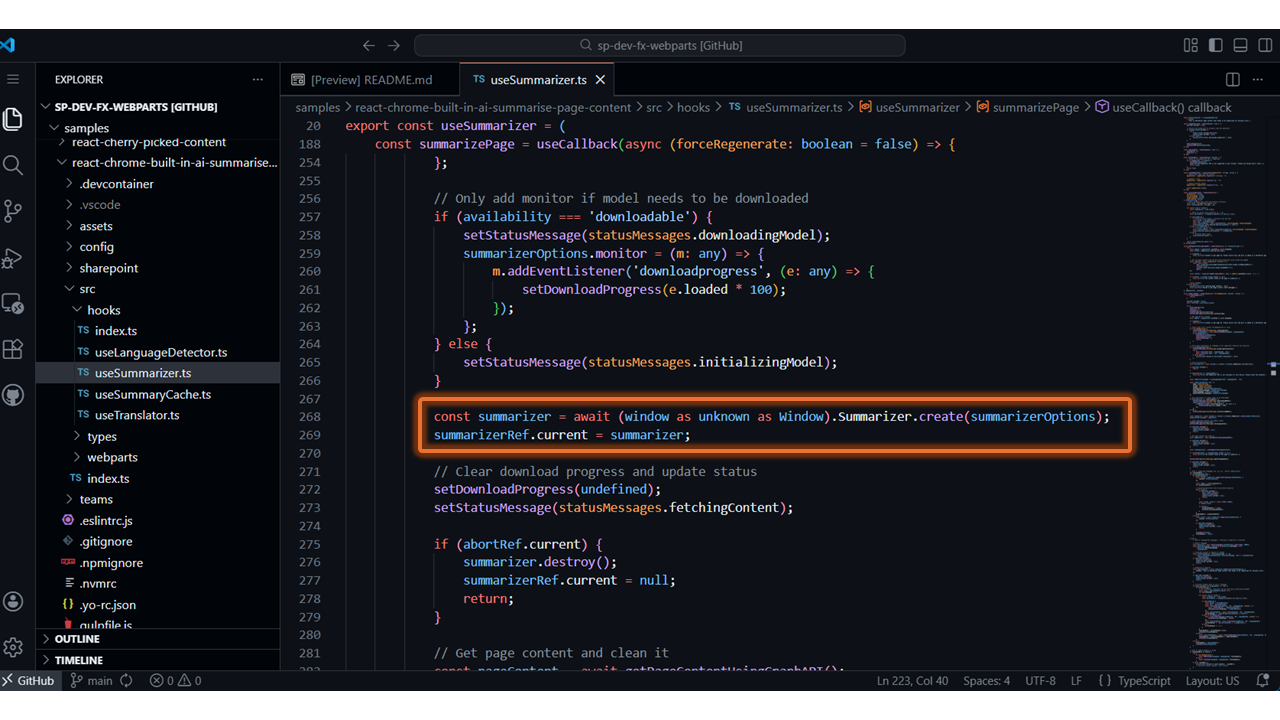Open the Extensions view
Image resolution: width=1280 pixels, height=720 pixels.
(x=13, y=349)
